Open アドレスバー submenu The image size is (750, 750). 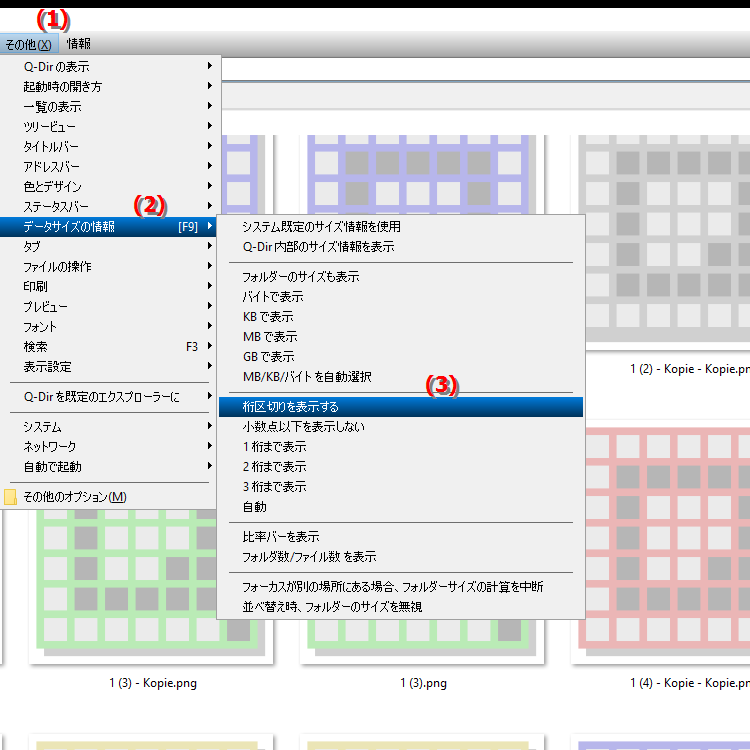tap(110, 166)
